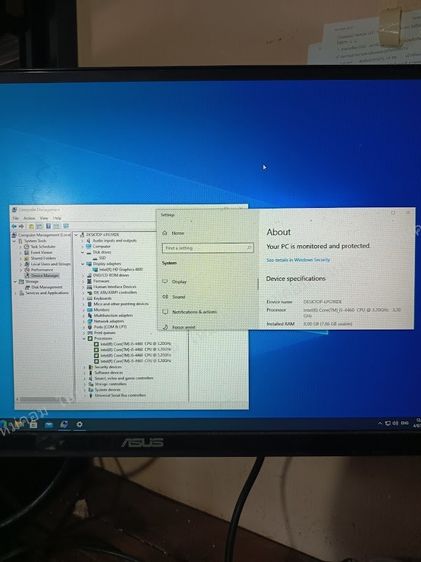The width and height of the screenshot is (421, 562).
Task: Show hidden icons in system tray
Action: (380, 423)
